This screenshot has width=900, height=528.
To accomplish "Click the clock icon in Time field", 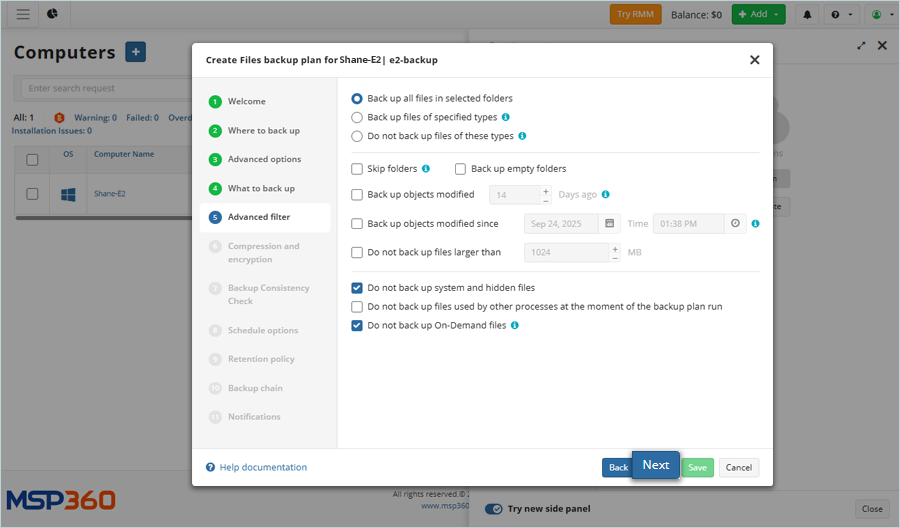I will pyautogui.click(x=735, y=224).
